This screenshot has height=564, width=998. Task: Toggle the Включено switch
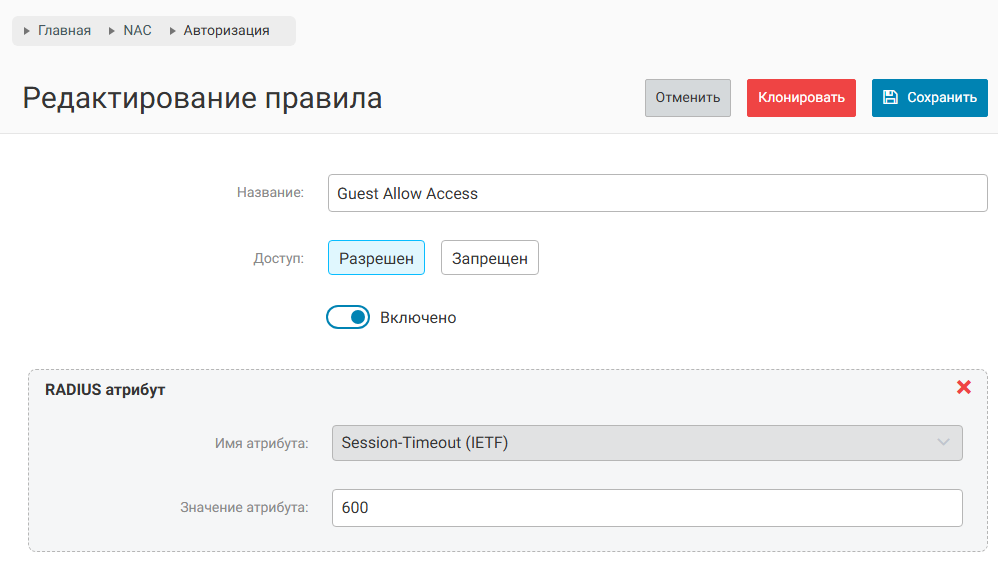(x=348, y=317)
